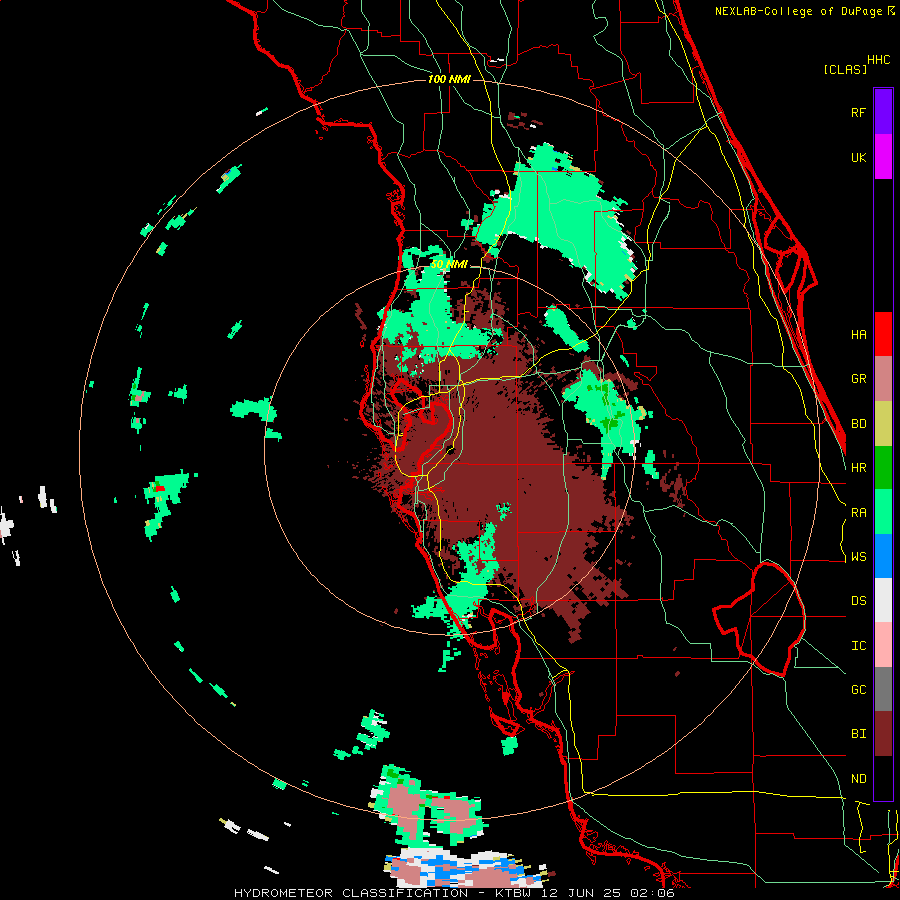The height and width of the screenshot is (900, 900).
Task: Click the [CLAS] legend heading
Action: coord(845,69)
